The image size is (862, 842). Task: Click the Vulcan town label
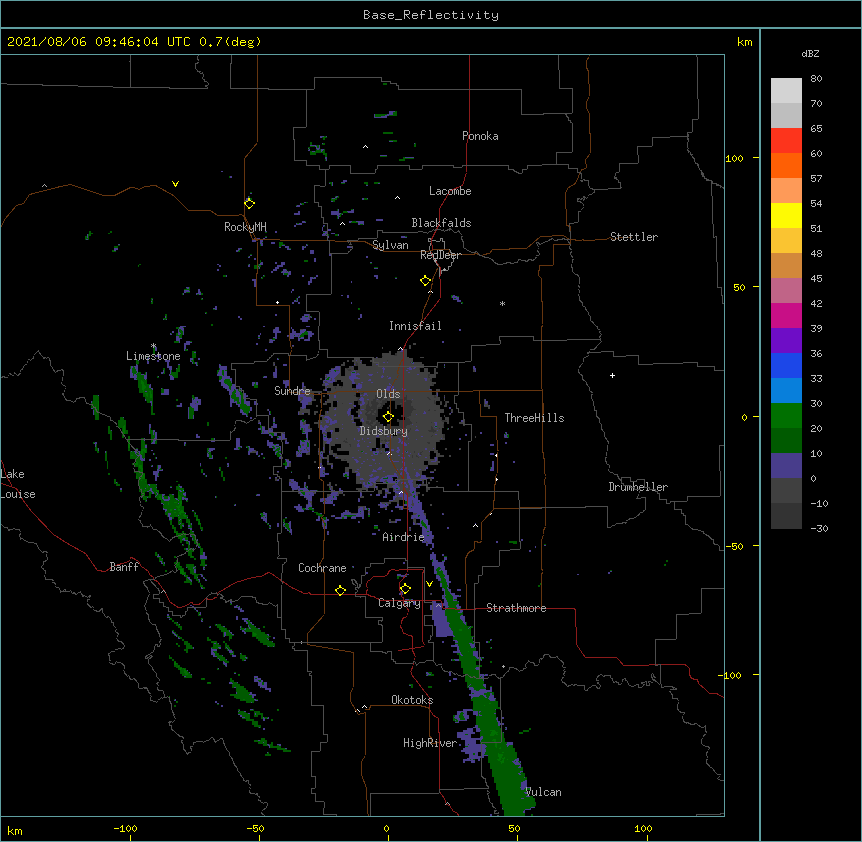tap(544, 792)
